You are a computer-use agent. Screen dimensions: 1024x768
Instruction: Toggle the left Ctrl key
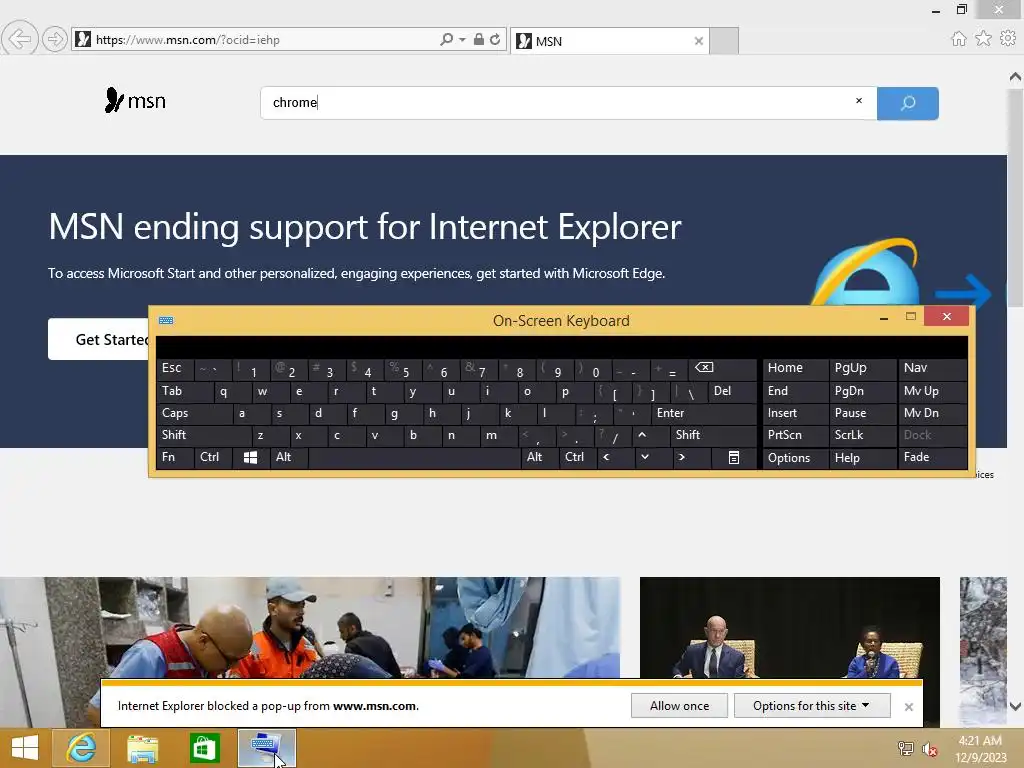point(213,457)
